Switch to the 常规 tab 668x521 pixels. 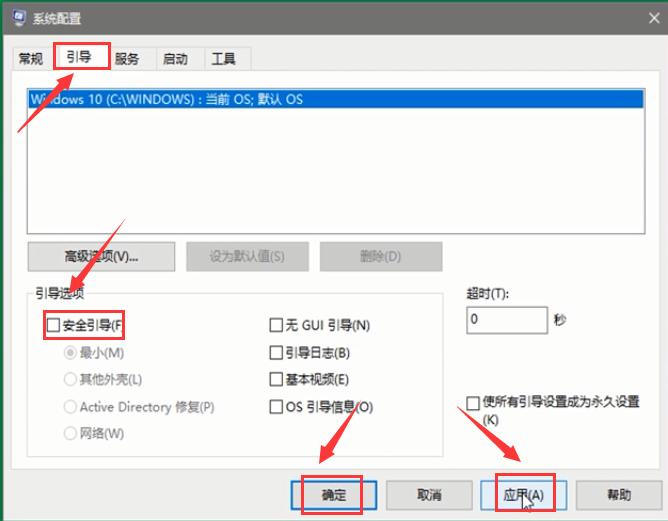tap(31, 59)
